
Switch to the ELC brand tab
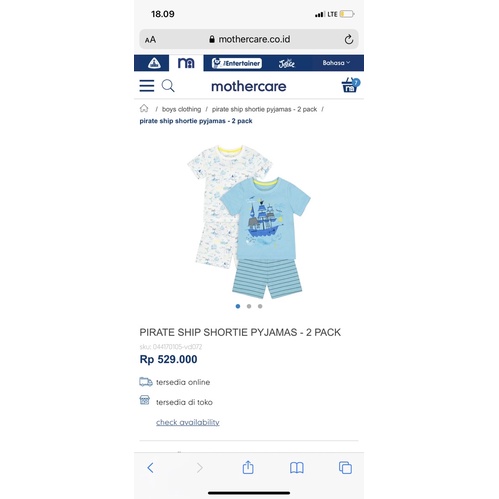(154, 63)
